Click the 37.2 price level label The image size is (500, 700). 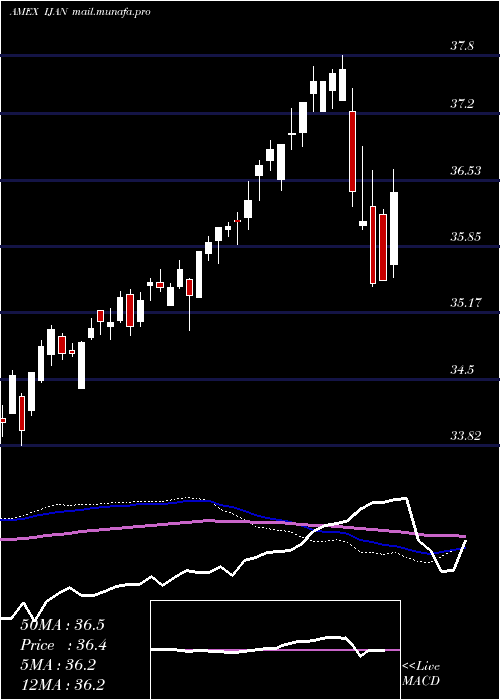click(462, 104)
